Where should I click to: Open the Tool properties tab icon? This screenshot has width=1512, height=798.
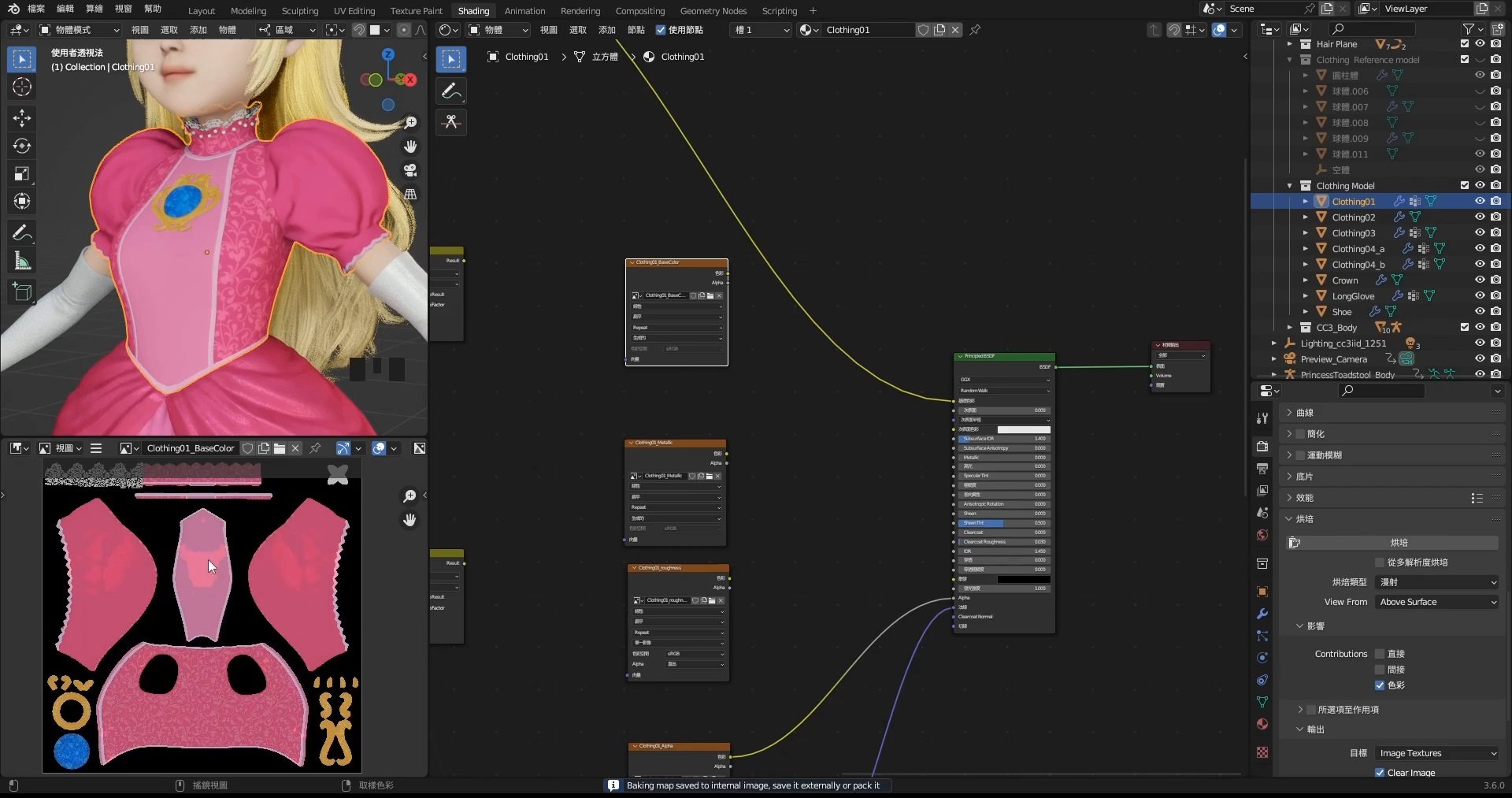click(1262, 418)
